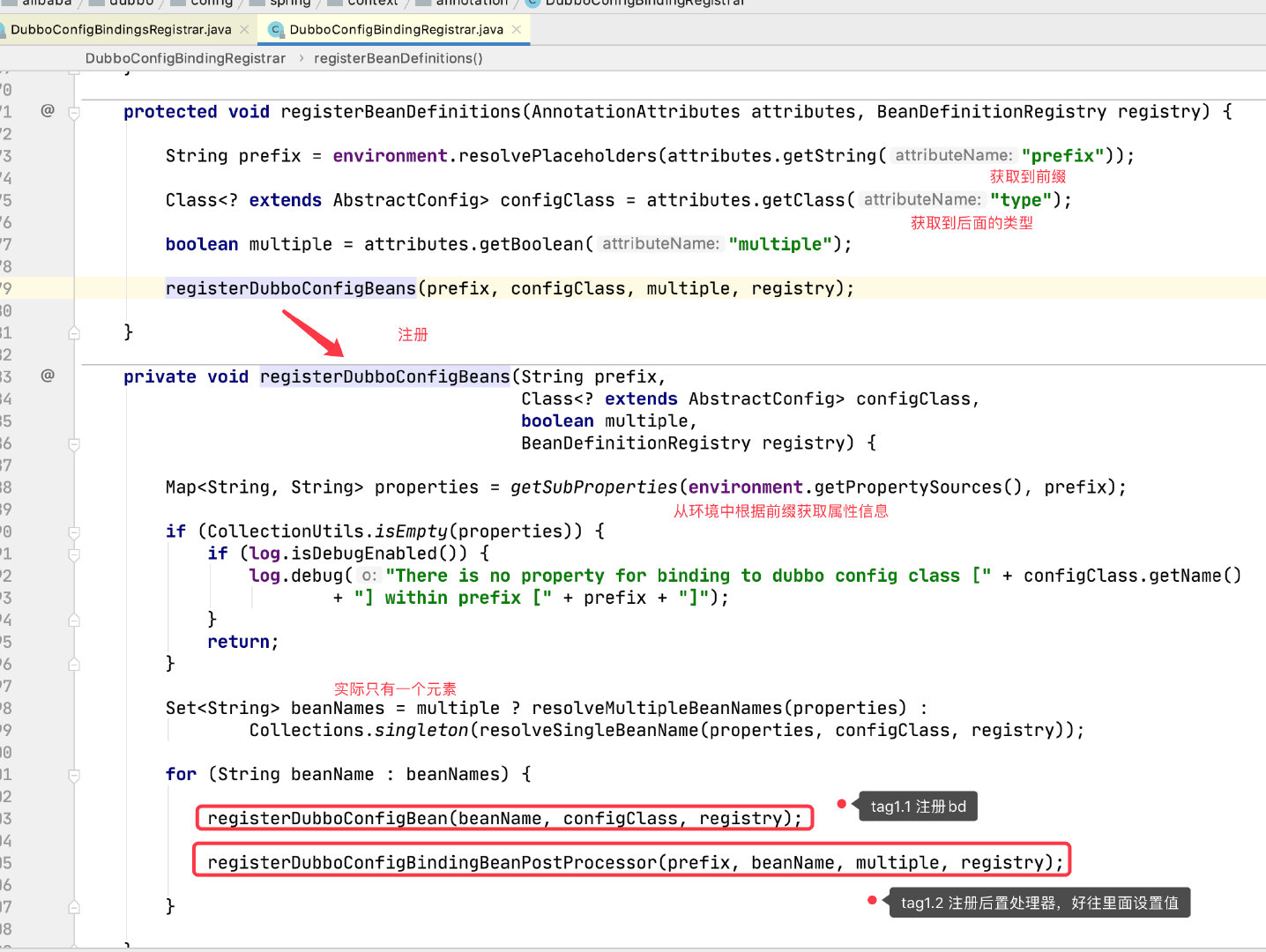Click the 'return' keyword

pyautogui.click(x=238, y=642)
